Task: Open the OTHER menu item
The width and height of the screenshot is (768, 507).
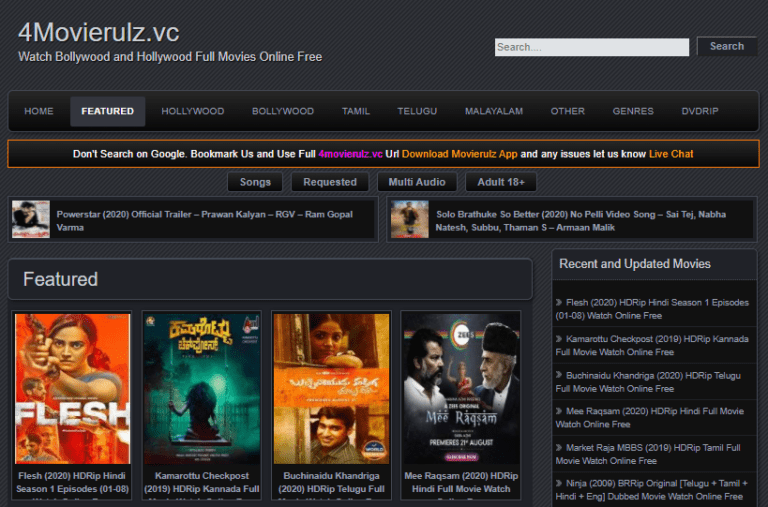Action: point(567,111)
